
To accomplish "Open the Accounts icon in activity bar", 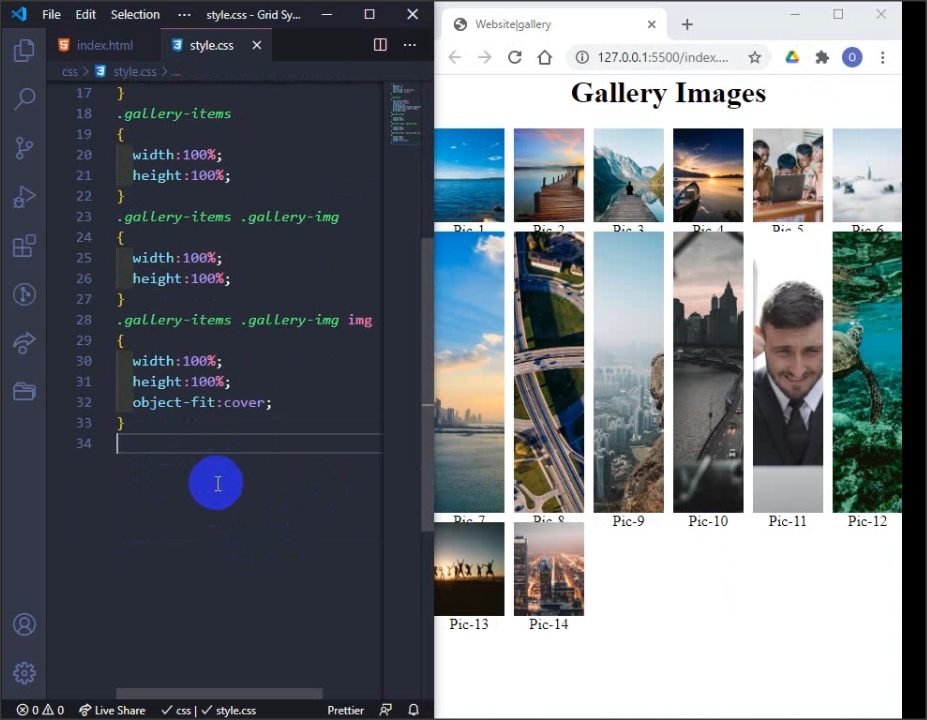I will [24, 625].
